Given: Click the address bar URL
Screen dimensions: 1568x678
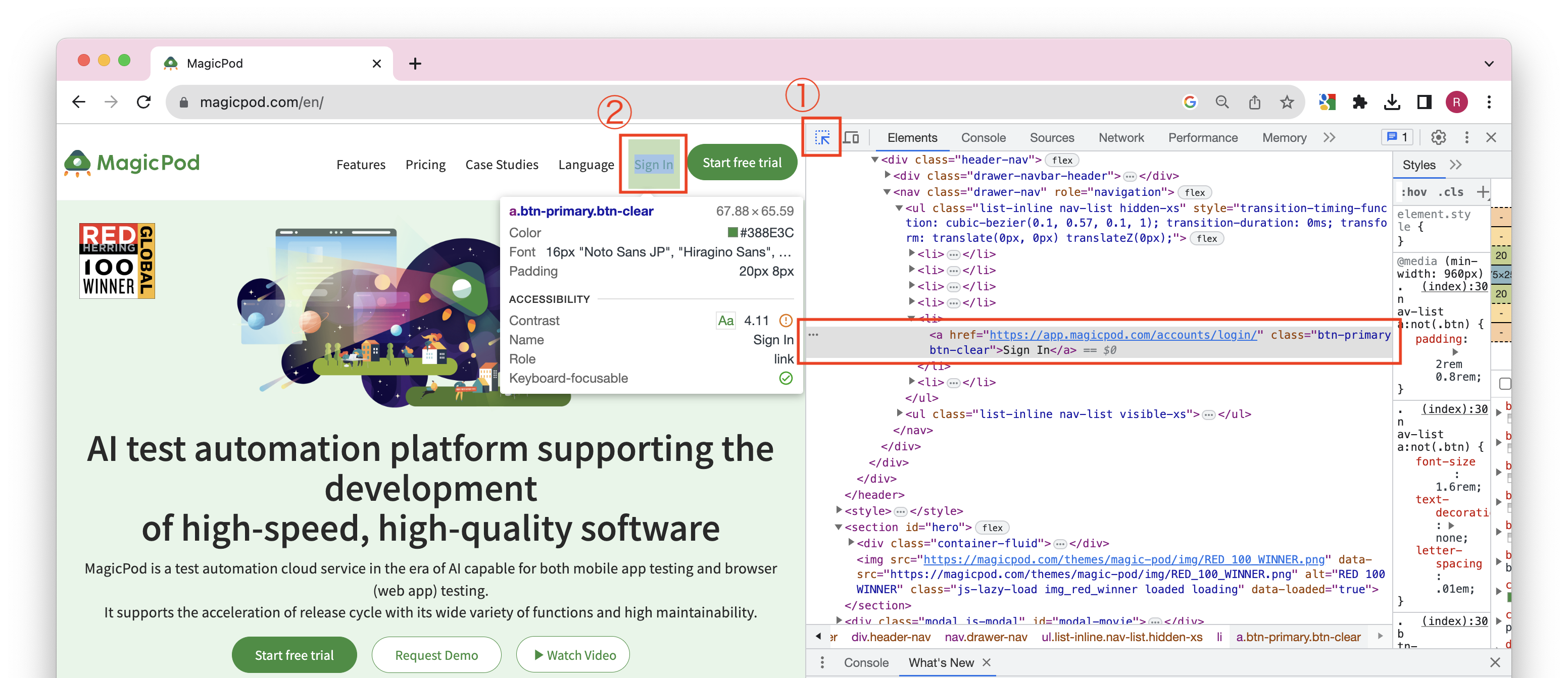Looking at the screenshot, I should (x=262, y=102).
